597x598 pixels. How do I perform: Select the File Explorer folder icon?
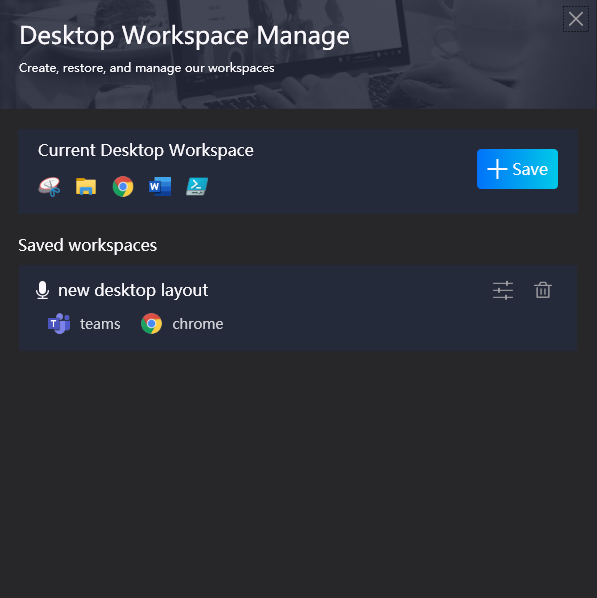(x=86, y=186)
